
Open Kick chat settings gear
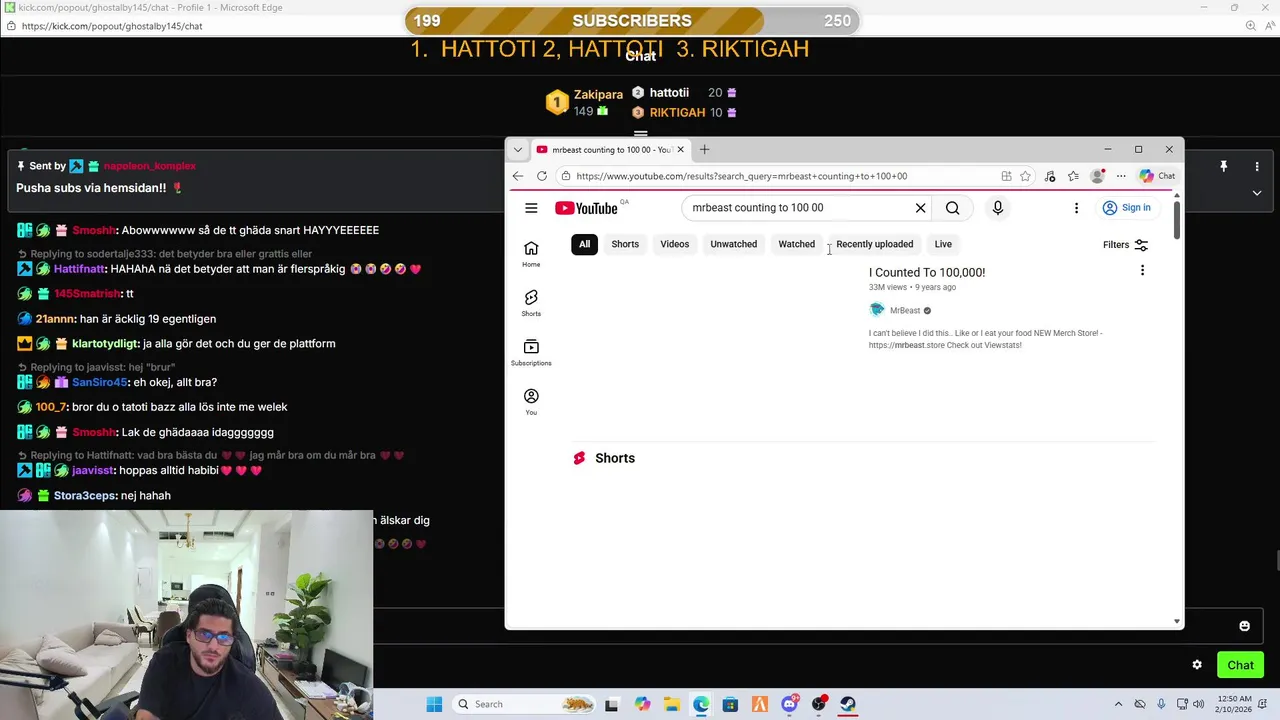(1197, 665)
